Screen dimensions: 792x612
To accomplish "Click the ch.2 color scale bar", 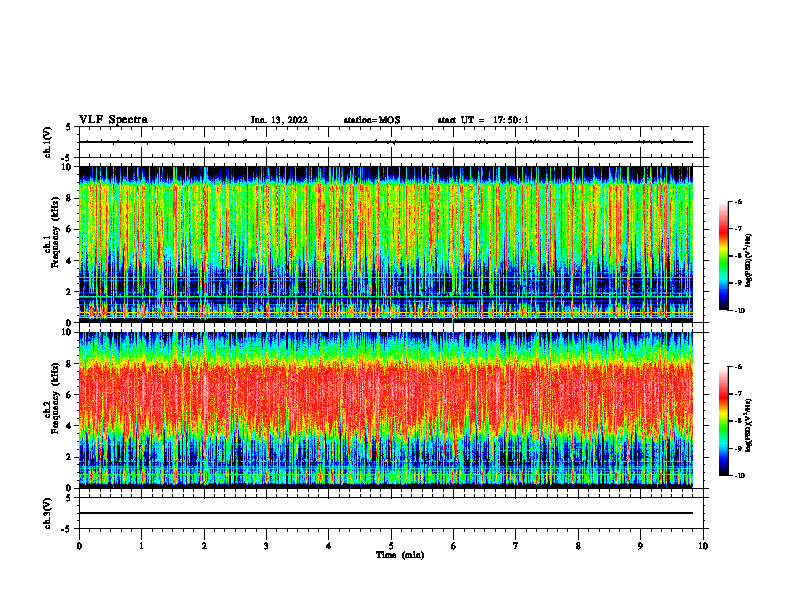I will click(x=723, y=421).
